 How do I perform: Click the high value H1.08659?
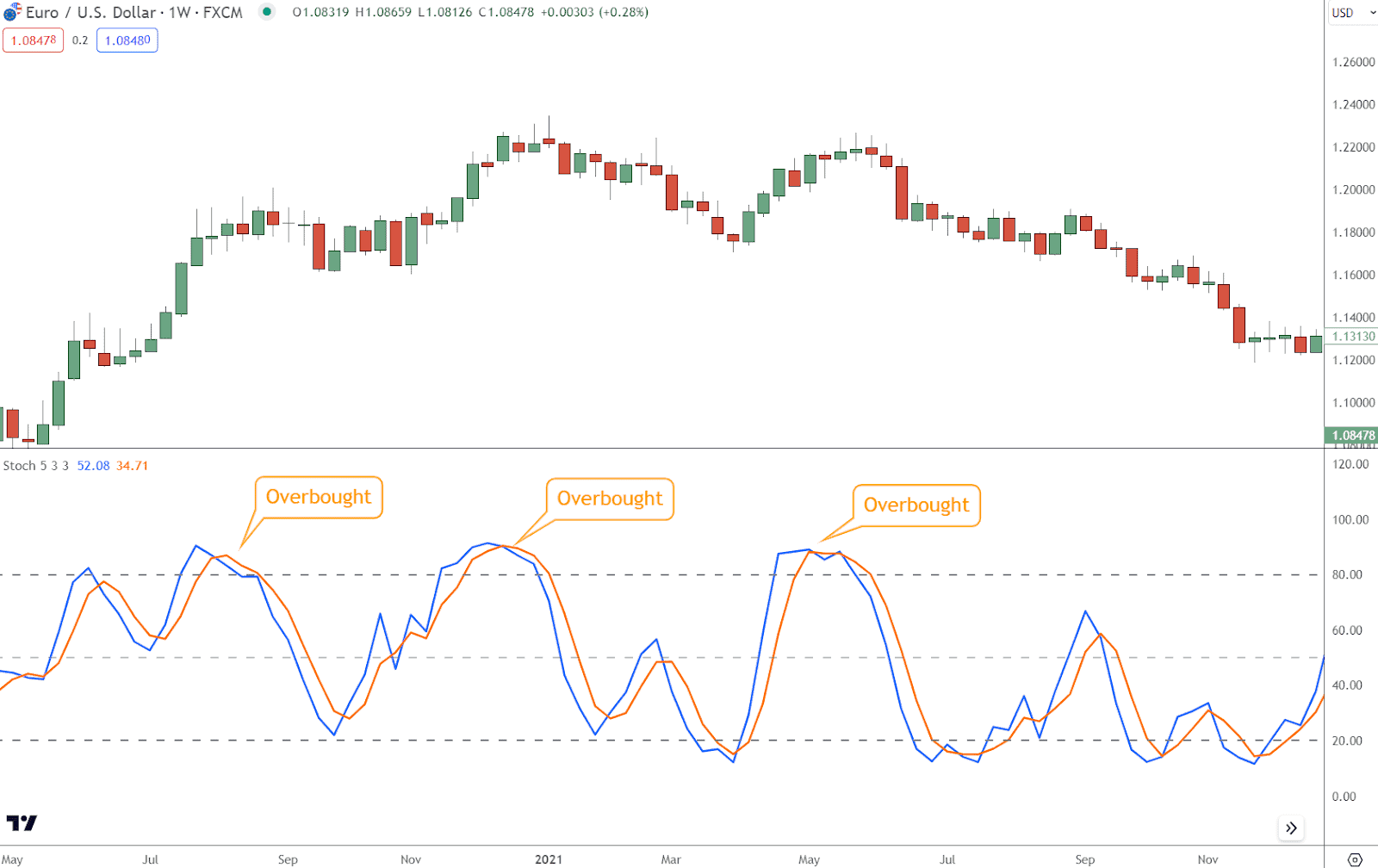pyautogui.click(x=383, y=12)
